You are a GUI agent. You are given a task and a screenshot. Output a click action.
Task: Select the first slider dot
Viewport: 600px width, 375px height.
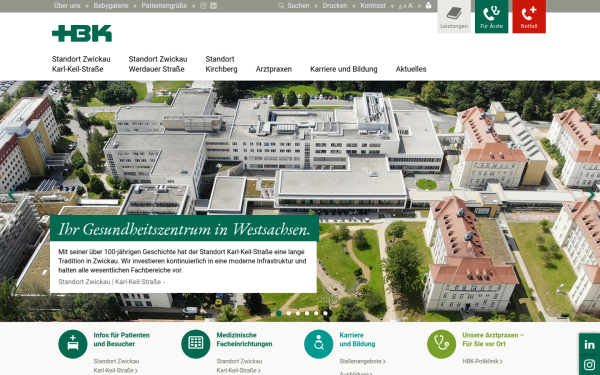point(279,313)
